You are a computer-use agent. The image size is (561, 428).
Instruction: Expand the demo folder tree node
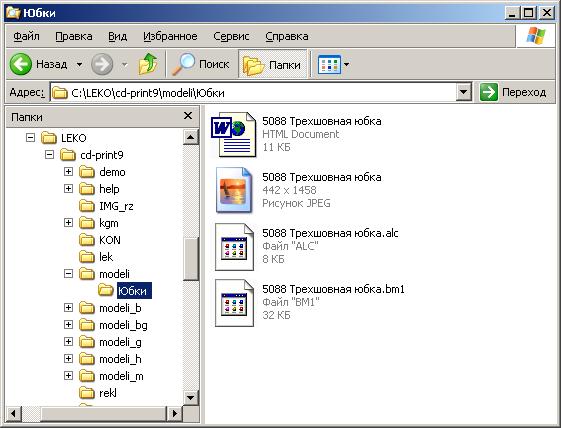(x=68, y=171)
